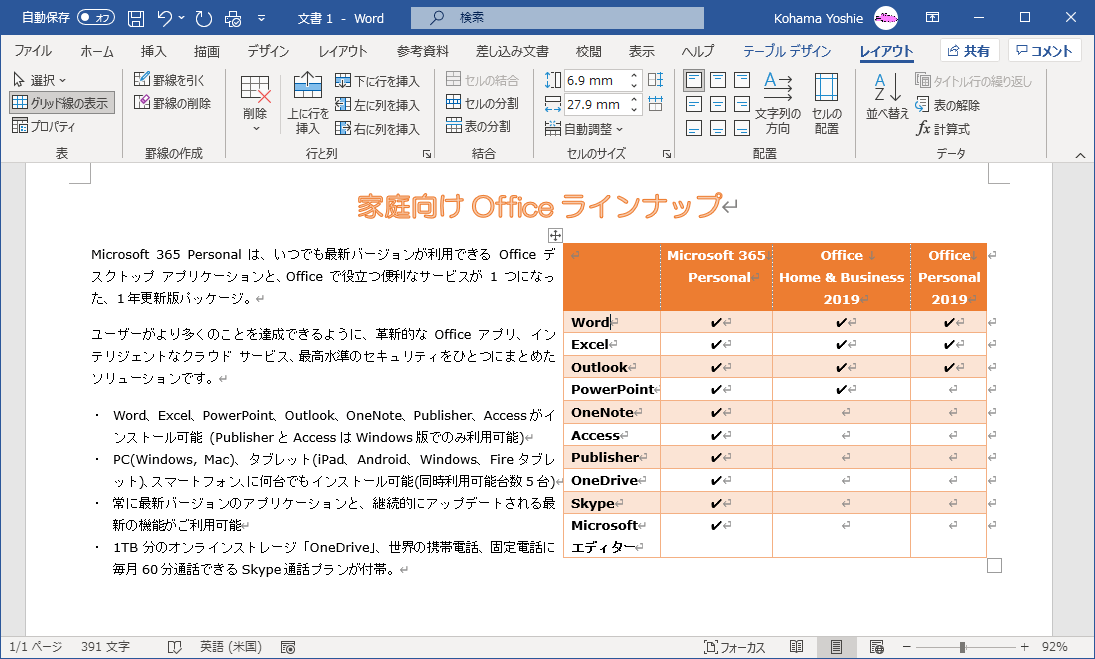The width and height of the screenshot is (1095, 659).
Task: Click the table move handle
Action: pos(555,235)
